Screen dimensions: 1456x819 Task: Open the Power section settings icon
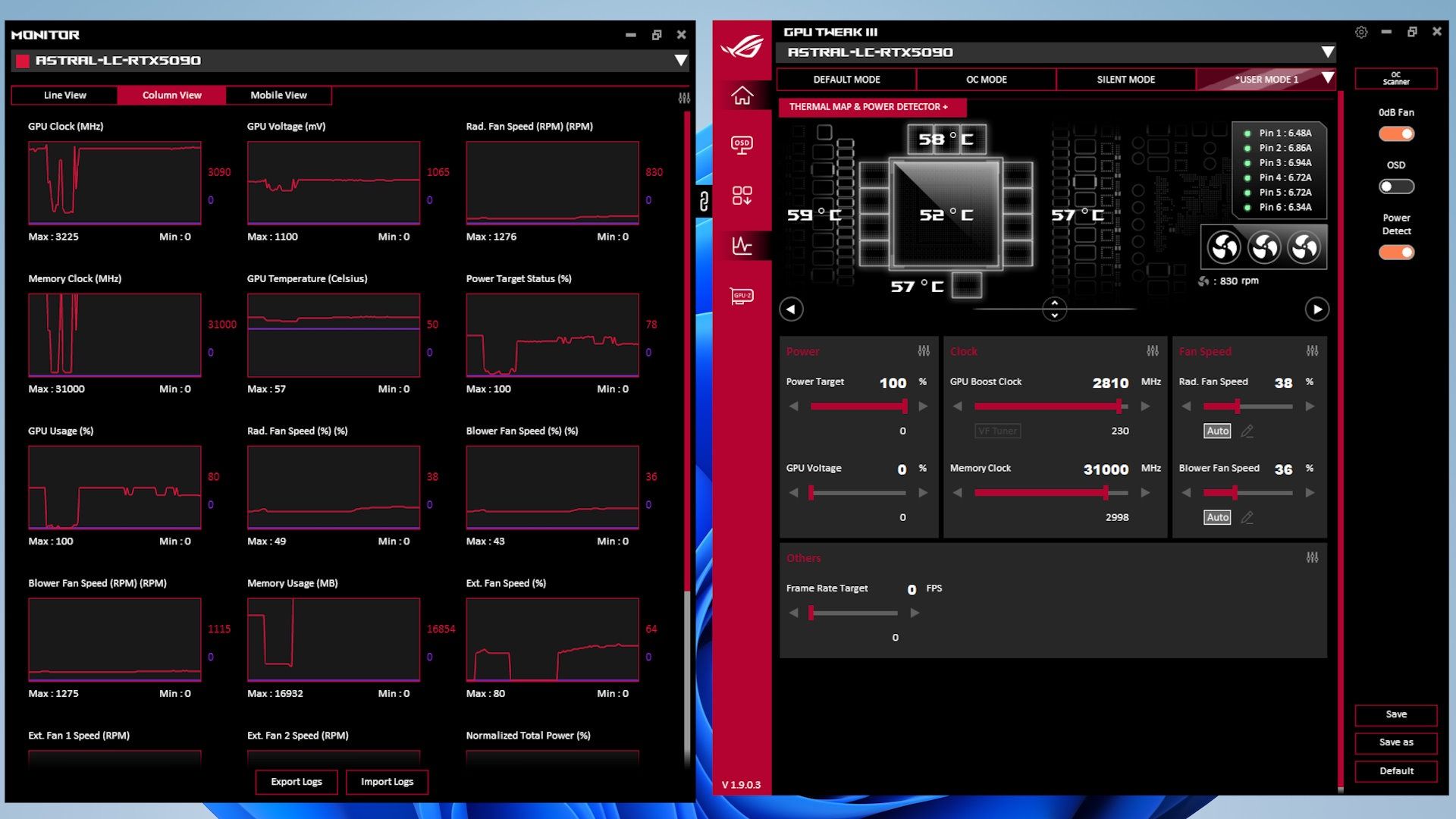[924, 351]
